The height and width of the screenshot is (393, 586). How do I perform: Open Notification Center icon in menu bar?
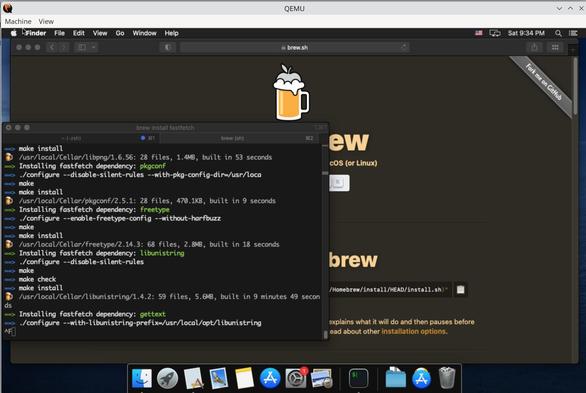pos(573,33)
